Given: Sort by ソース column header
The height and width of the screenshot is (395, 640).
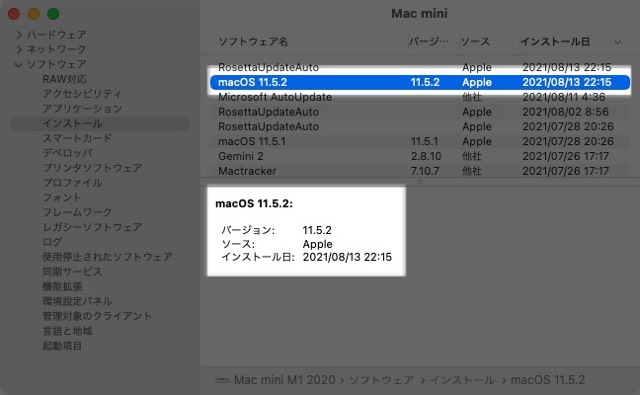Looking at the screenshot, I should point(475,42).
